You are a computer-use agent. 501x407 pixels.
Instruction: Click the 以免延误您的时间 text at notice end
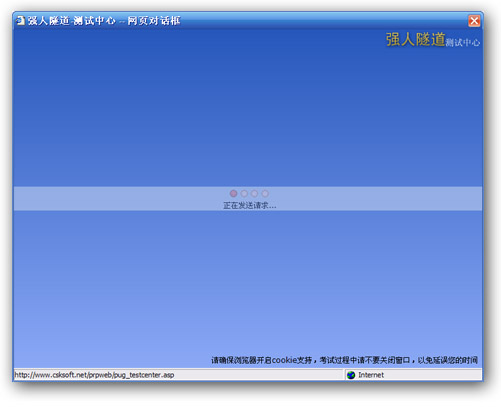point(448,360)
